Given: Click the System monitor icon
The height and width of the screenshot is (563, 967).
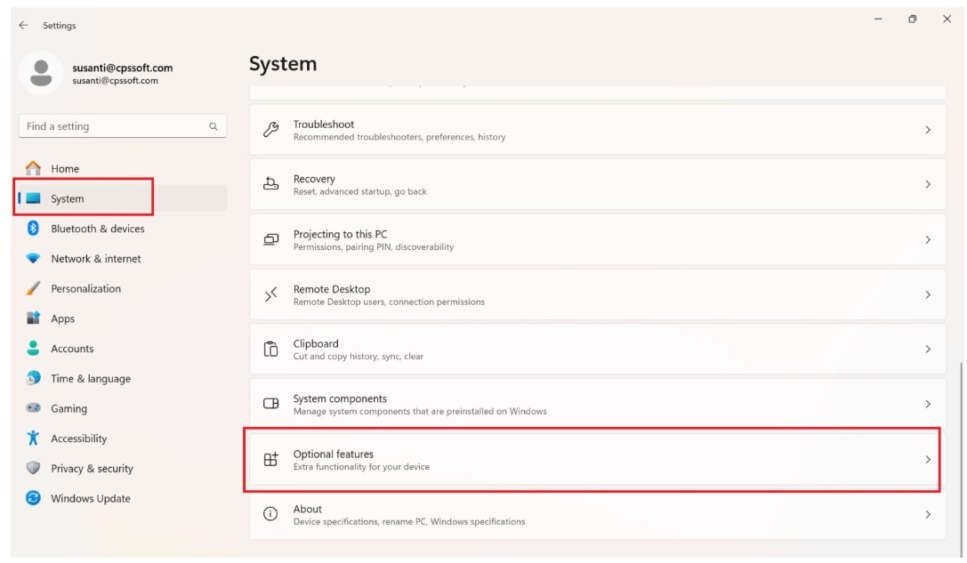Looking at the screenshot, I should tap(33, 199).
